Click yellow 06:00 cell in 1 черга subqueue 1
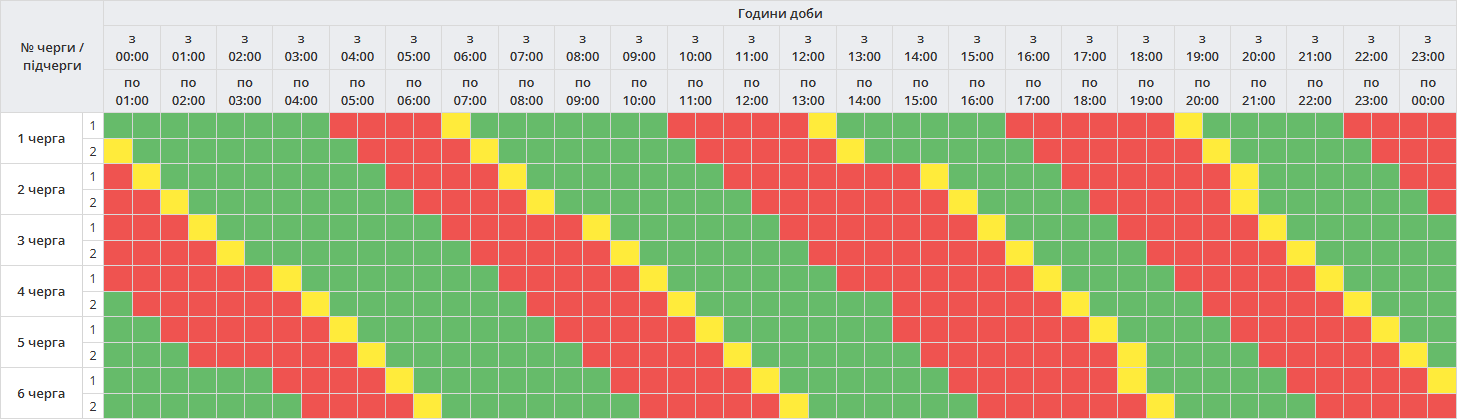Image resolution: width=1457 pixels, height=419 pixels. tap(456, 125)
